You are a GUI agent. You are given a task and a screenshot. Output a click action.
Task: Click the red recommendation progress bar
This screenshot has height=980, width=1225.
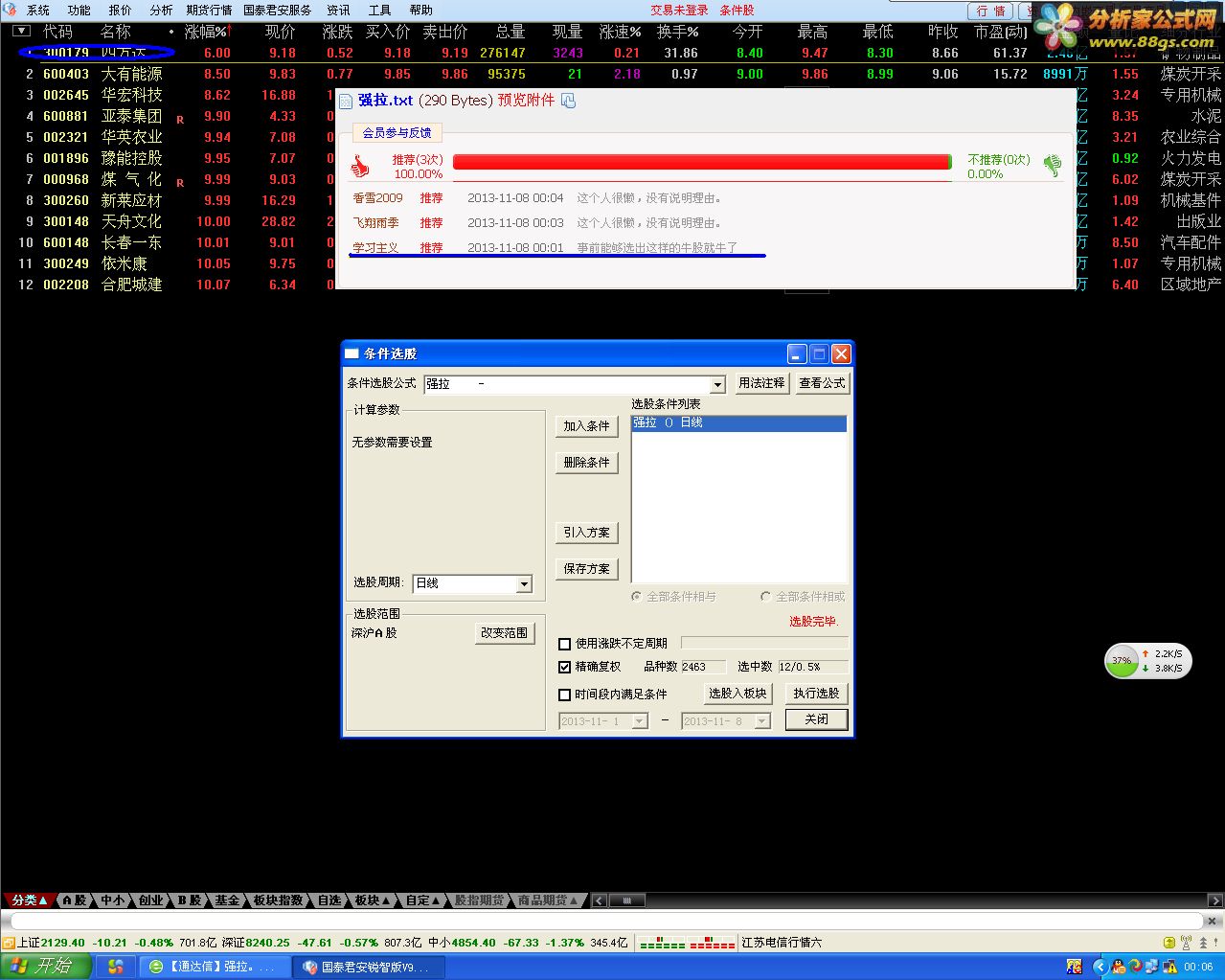pyautogui.click(x=701, y=162)
